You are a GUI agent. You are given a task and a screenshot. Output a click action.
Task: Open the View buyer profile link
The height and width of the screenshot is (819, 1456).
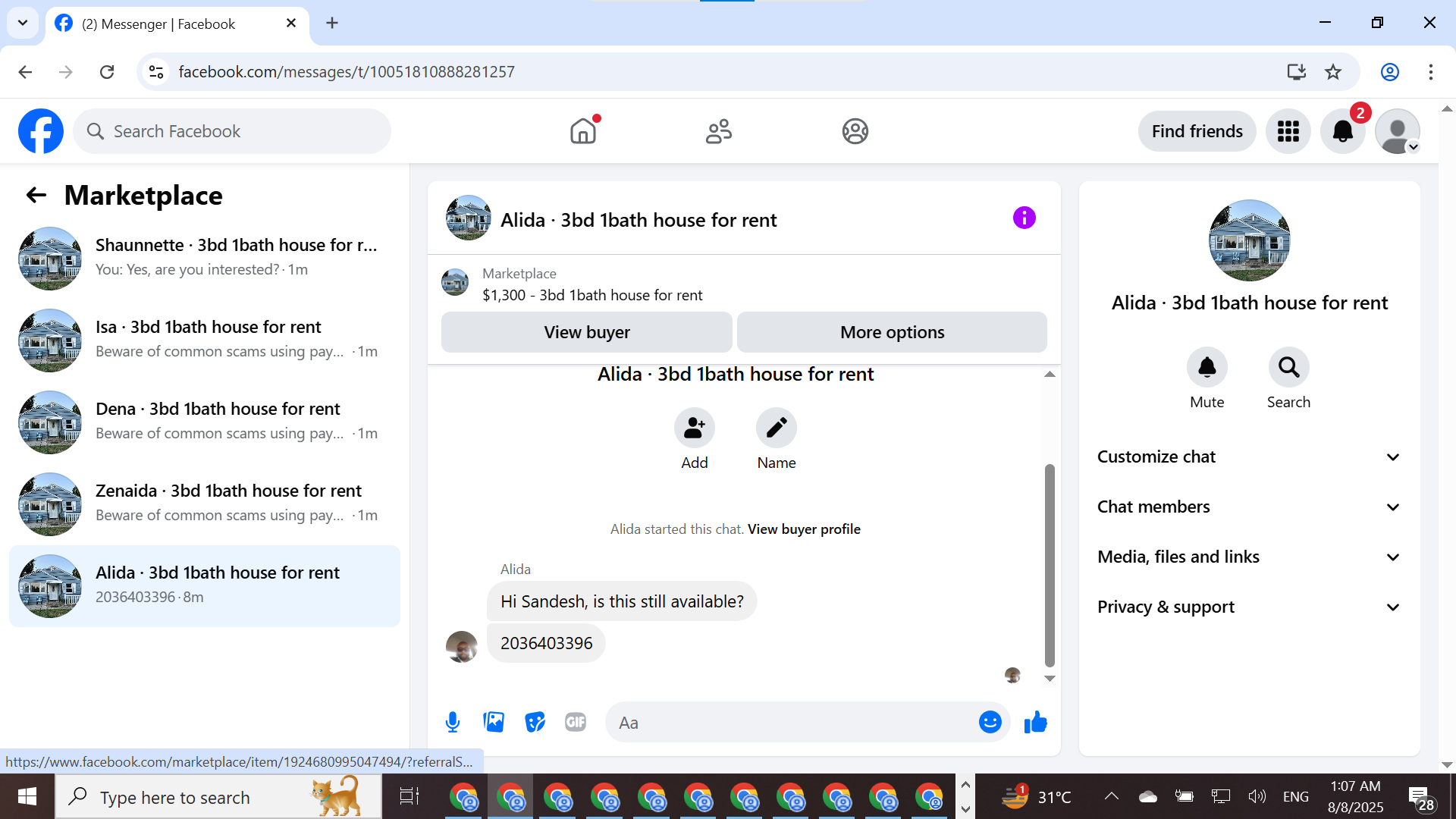click(x=804, y=529)
